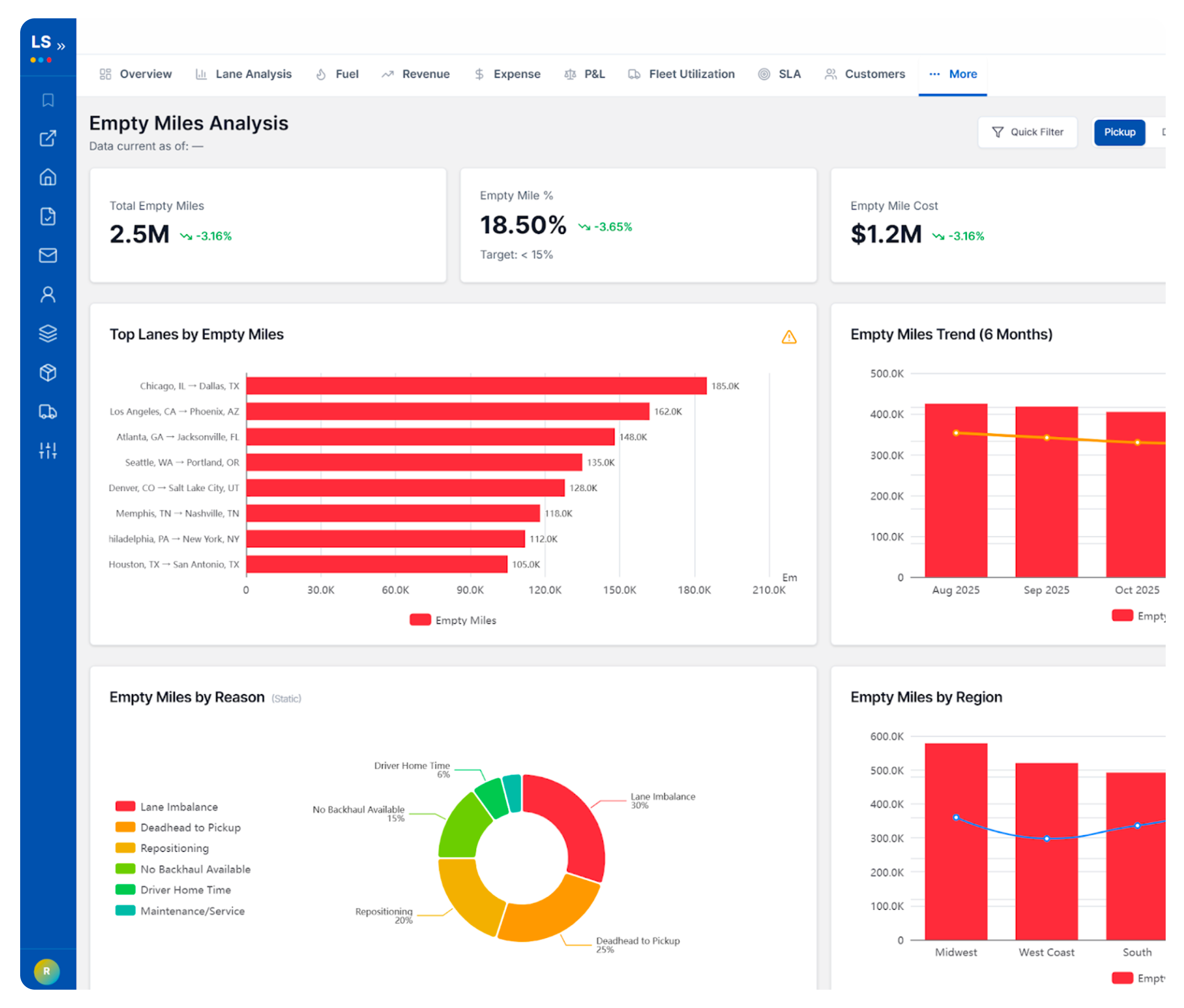Switch to the Fleet Utilization tab
Image resolution: width=1184 pixels, height=1008 pixels.
tap(681, 74)
